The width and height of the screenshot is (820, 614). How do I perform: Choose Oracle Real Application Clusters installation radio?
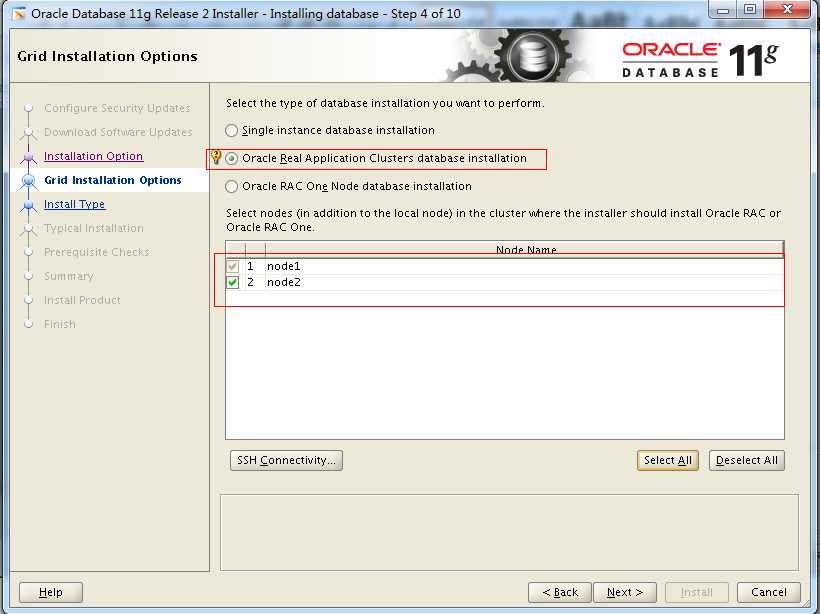pyautogui.click(x=232, y=158)
